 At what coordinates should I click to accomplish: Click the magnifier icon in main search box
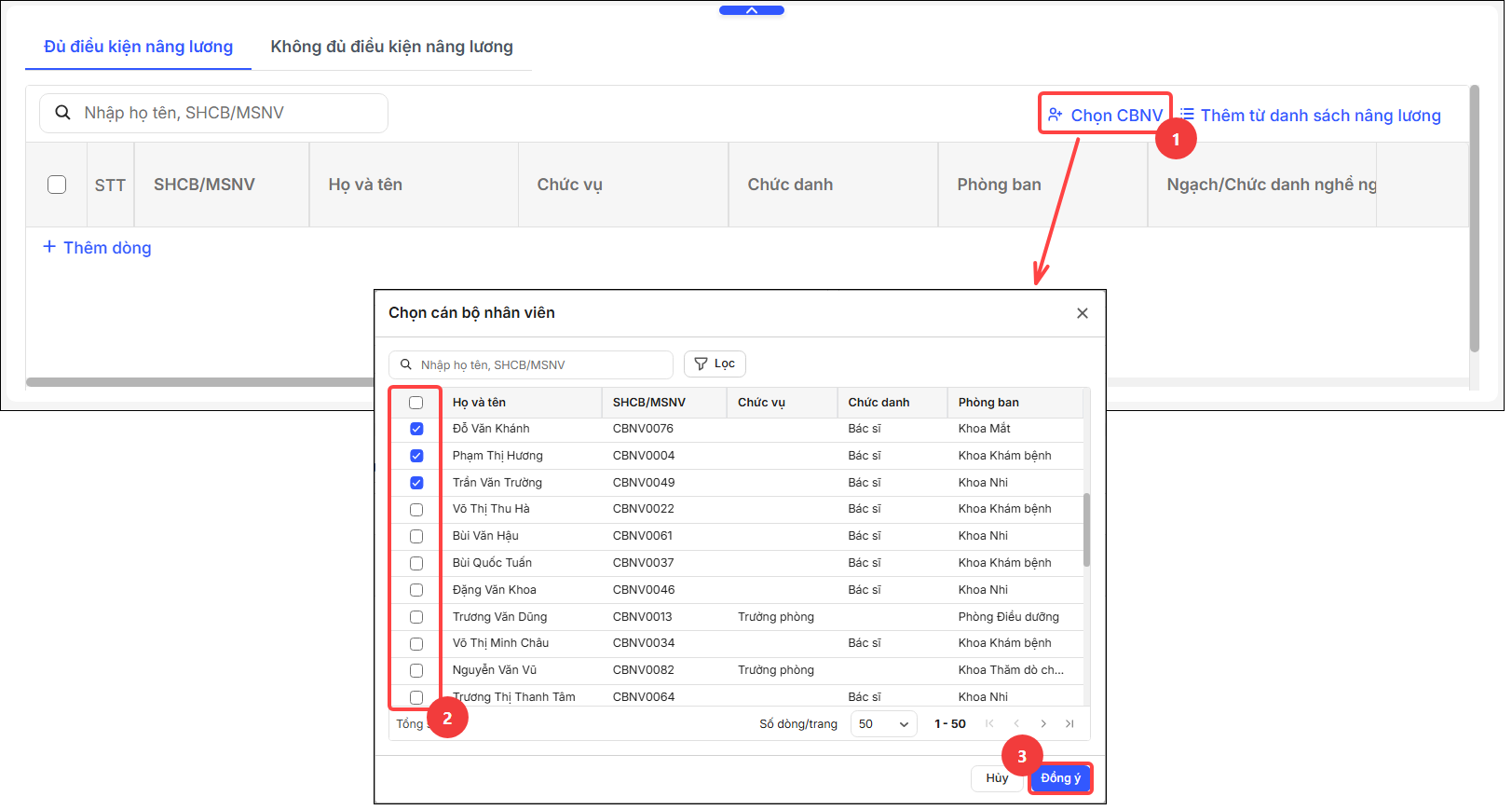[x=62, y=113]
